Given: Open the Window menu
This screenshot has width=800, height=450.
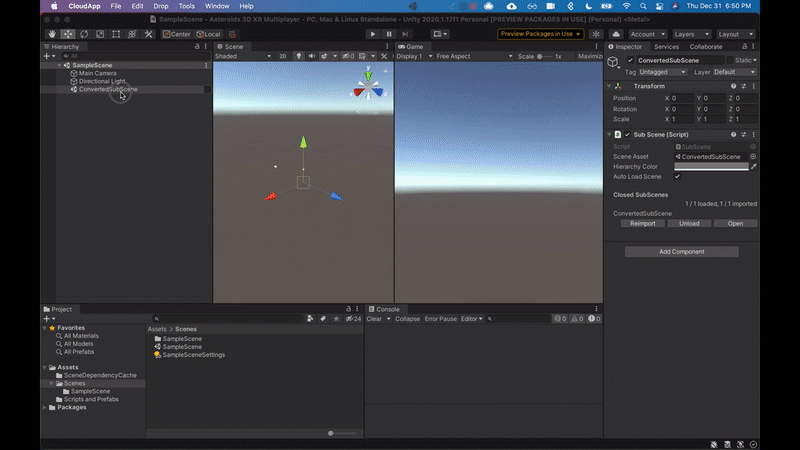Looking at the screenshot, I should point(216,6).
